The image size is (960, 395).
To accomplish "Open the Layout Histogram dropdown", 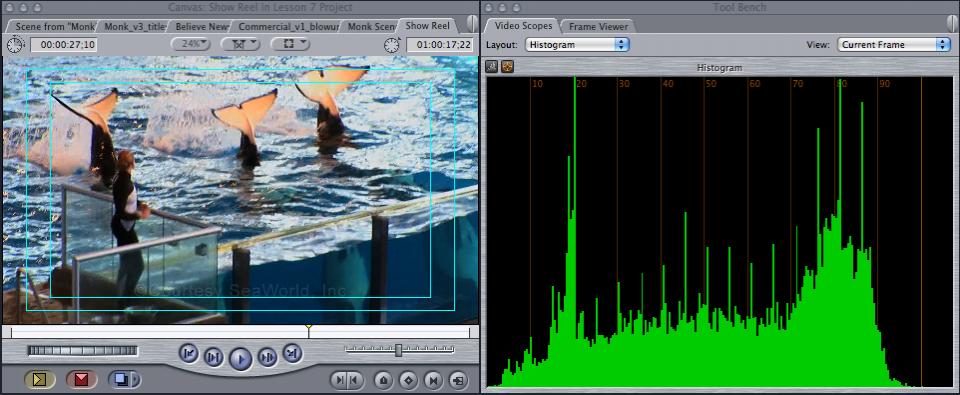I will [x=577, y=45].
